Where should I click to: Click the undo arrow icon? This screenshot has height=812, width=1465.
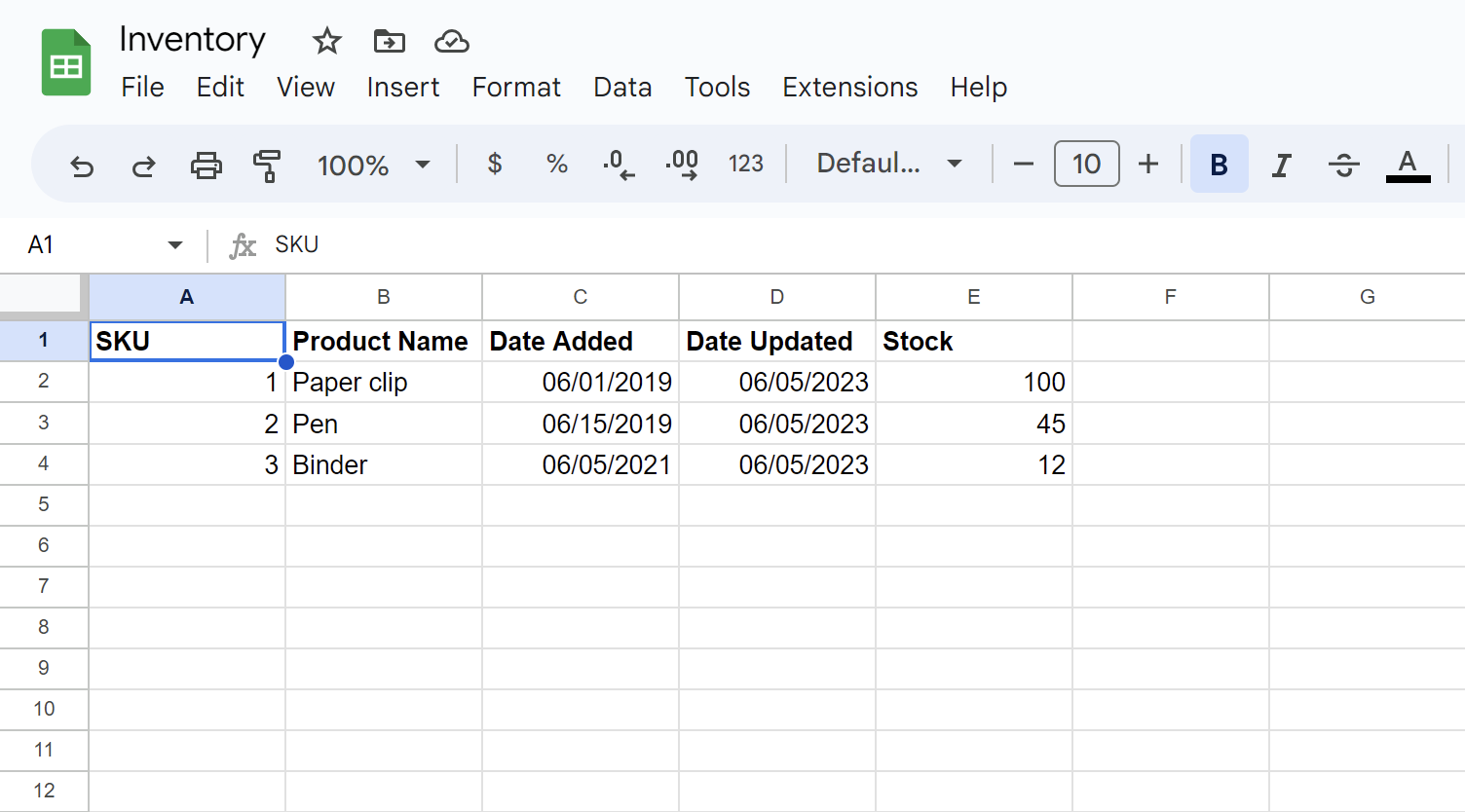82,166
